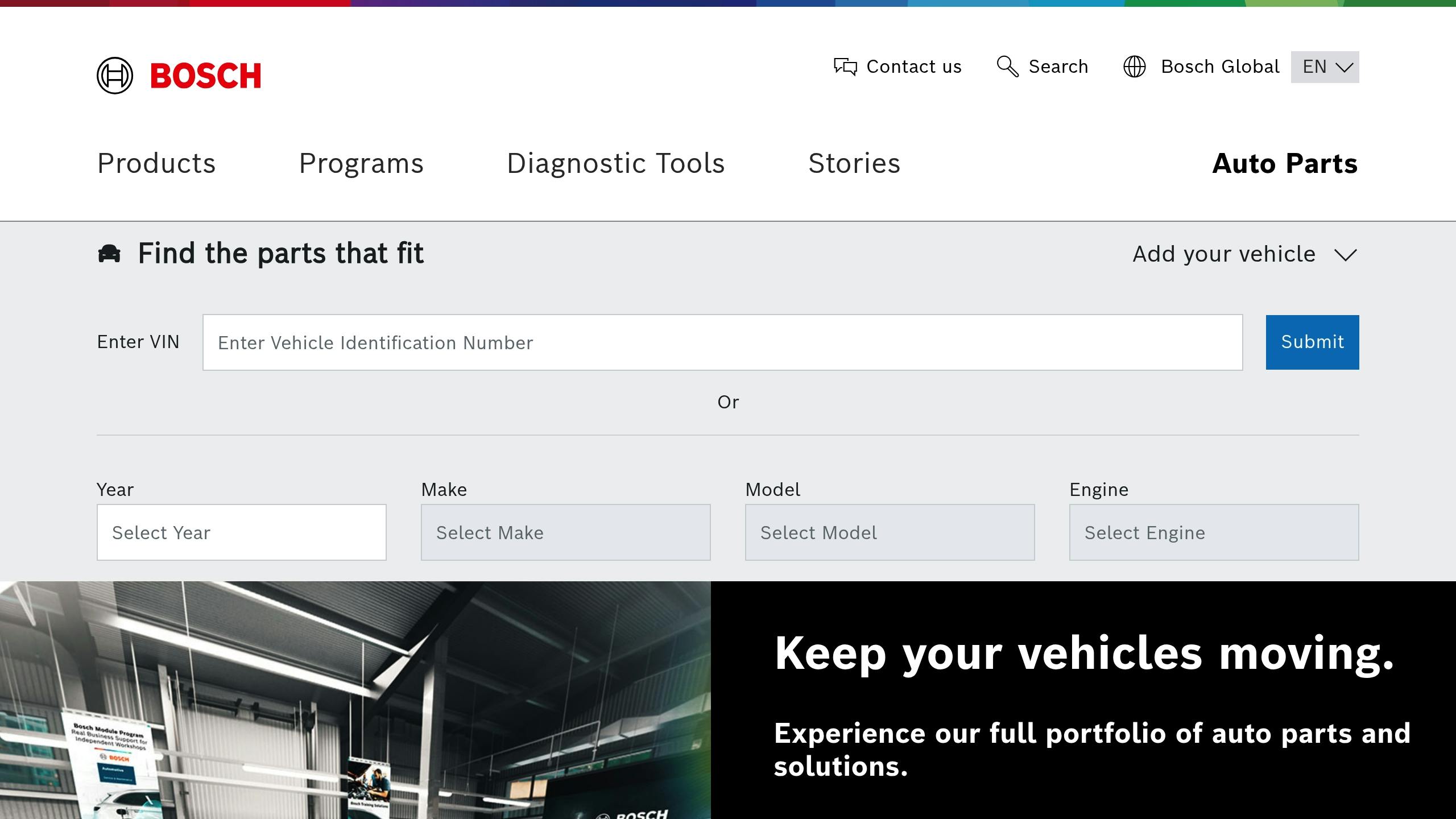This screenshot has width=1456, height=819.
Task: Click the Keep your vehicles moving headline
Action: tap(1085, 654)
